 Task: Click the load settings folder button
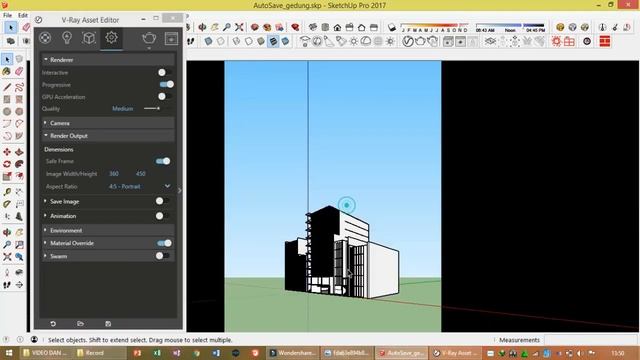coord(80,324)
